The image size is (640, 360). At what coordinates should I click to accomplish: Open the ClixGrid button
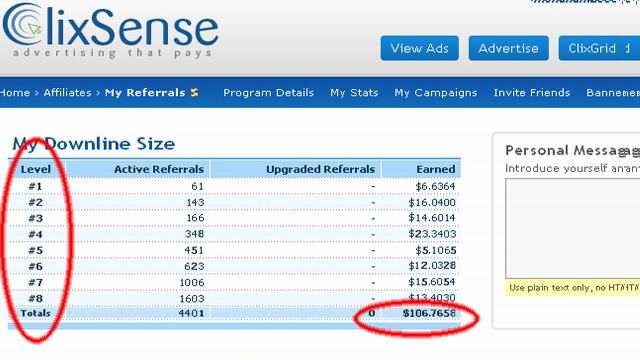tap(599, 48)
